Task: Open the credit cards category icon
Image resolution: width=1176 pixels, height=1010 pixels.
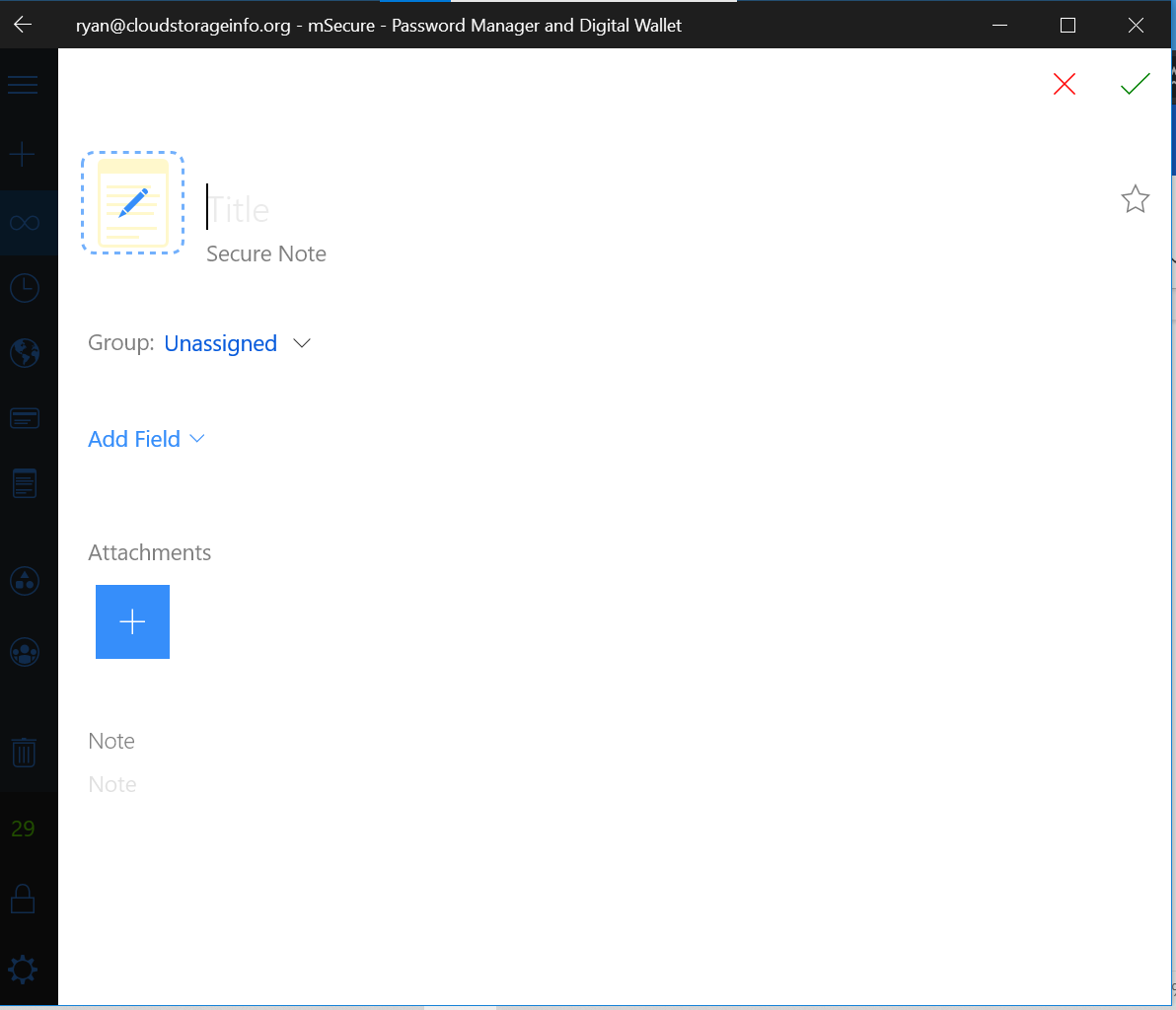Action: tap(23, 417)
